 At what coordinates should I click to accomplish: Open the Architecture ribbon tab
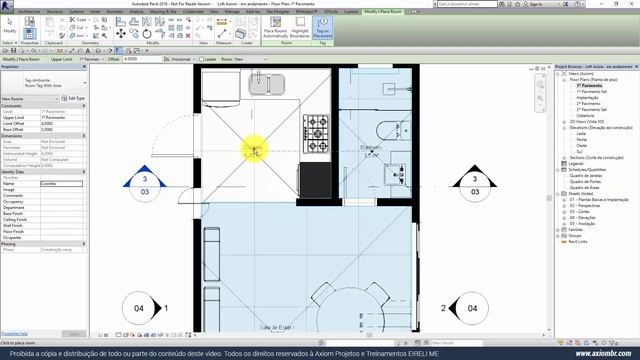pos(29,12)
